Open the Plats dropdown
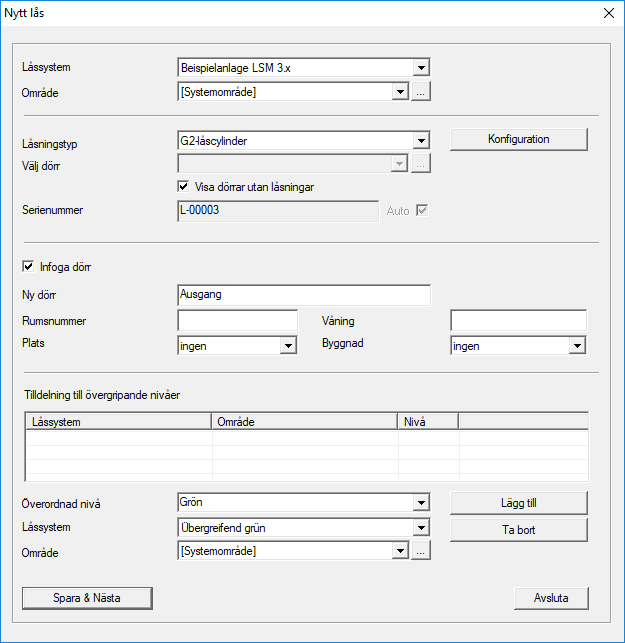 coord(288,345)
